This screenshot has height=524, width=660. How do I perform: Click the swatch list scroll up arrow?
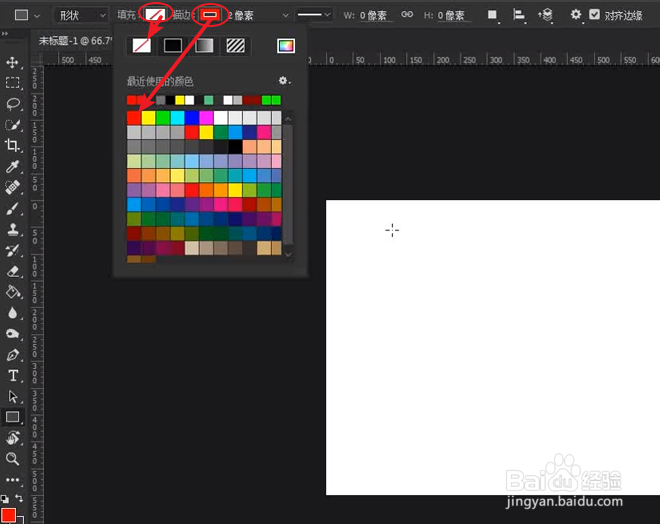pyautogui.click(x=288, y=119)
